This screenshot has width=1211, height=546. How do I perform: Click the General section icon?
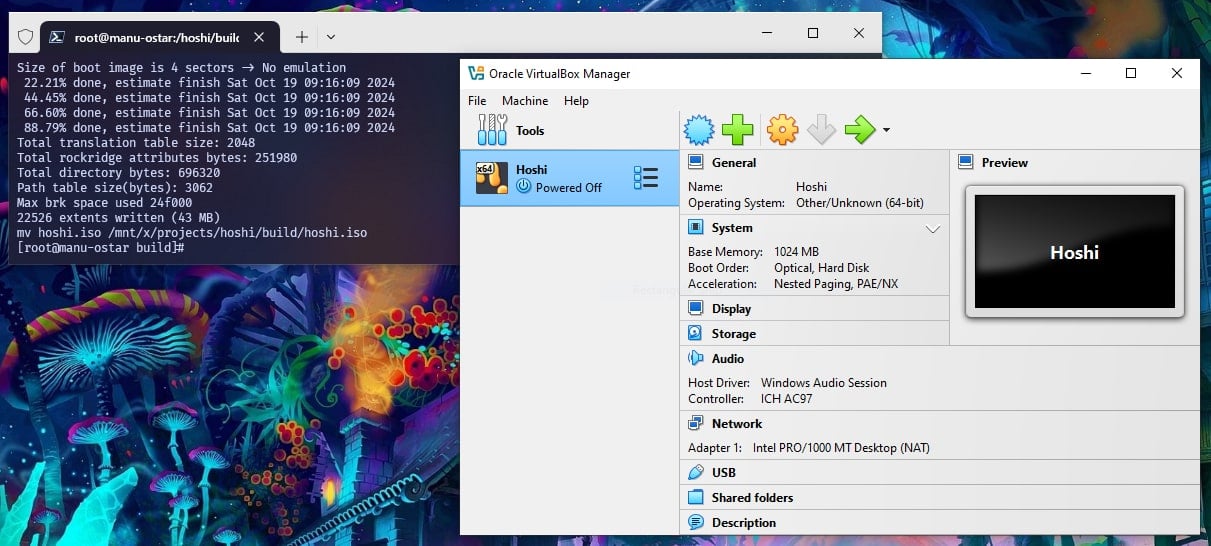(x=696, y=162)
